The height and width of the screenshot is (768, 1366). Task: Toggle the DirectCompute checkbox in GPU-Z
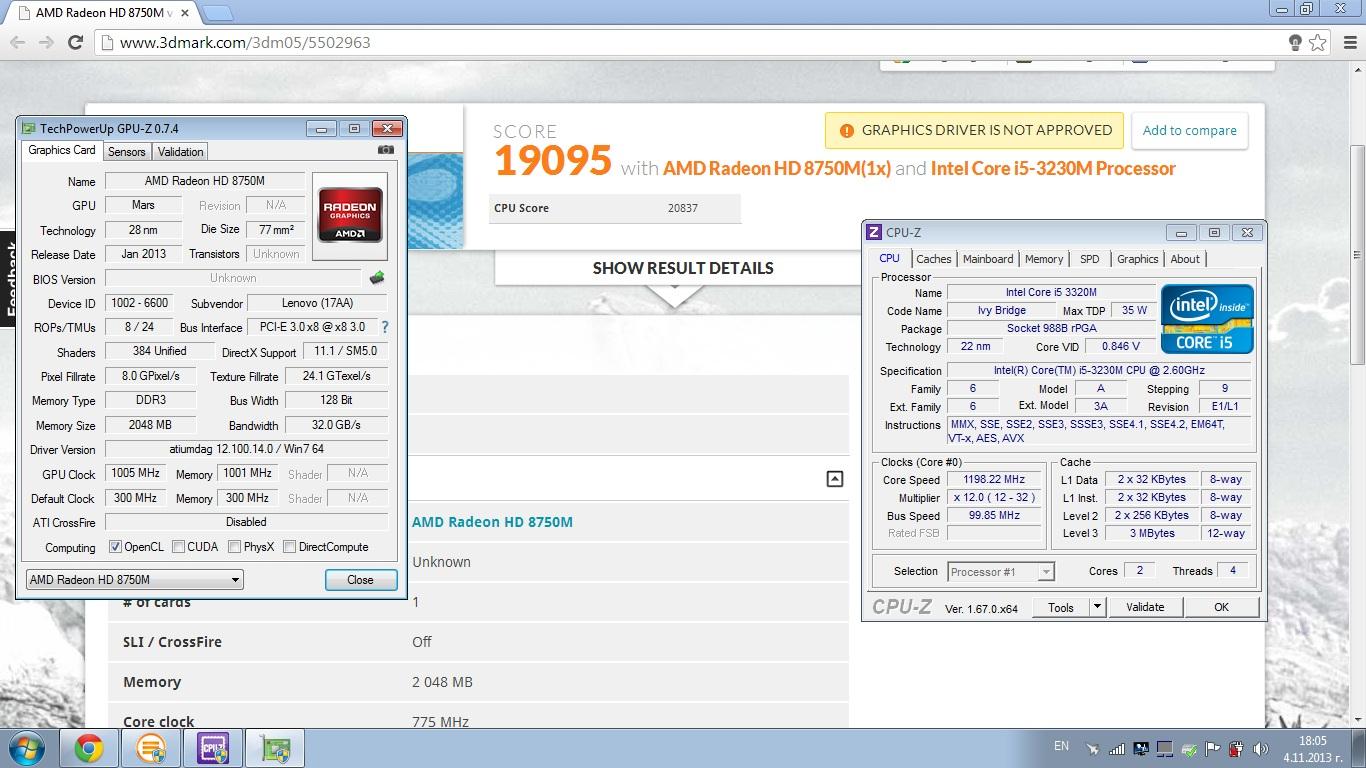click(289, 547)
